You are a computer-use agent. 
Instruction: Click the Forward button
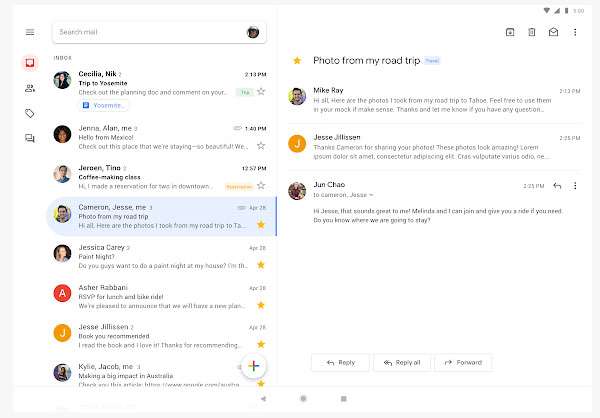463,362
